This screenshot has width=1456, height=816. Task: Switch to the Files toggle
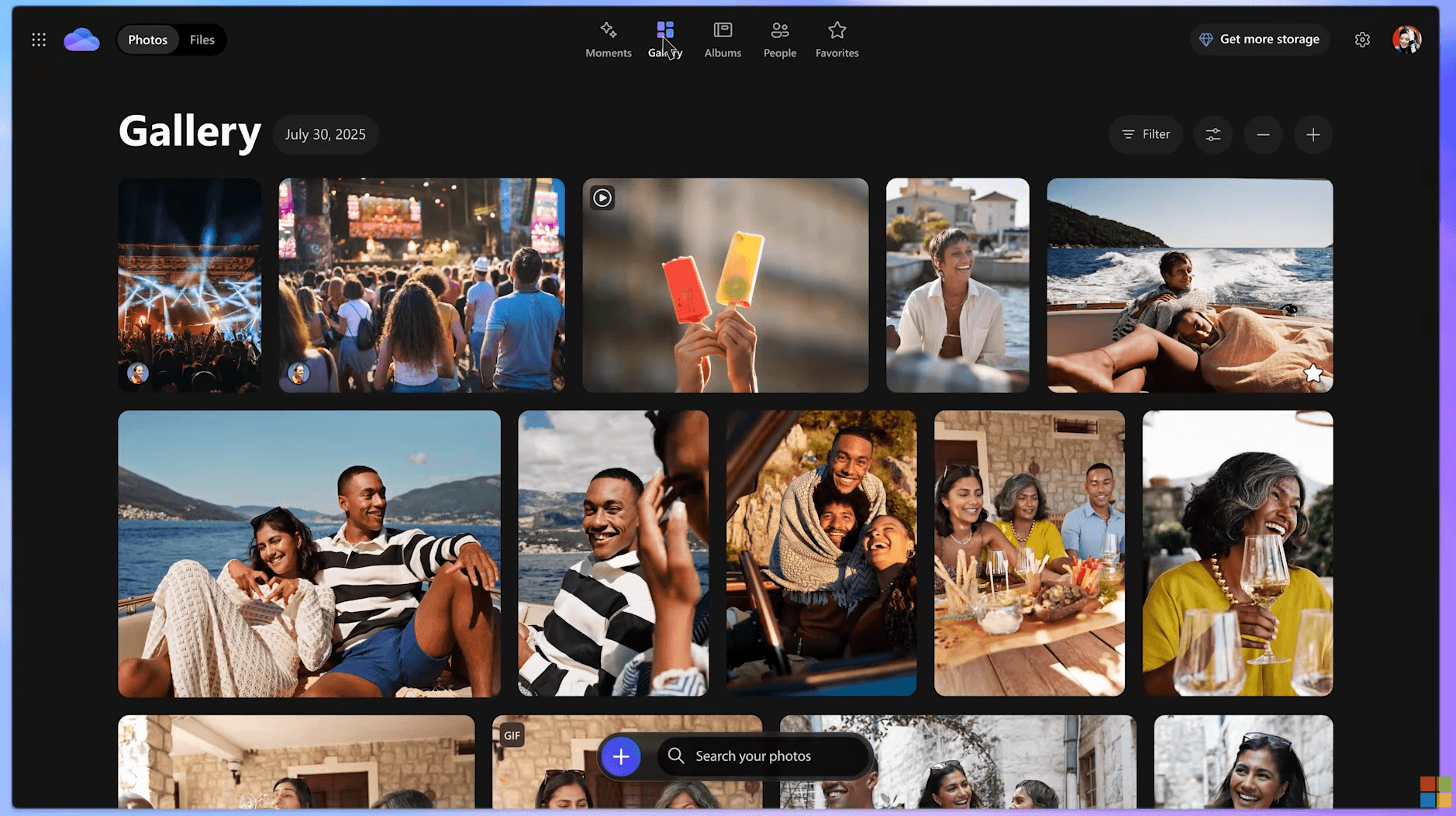(x=202, y=40)
